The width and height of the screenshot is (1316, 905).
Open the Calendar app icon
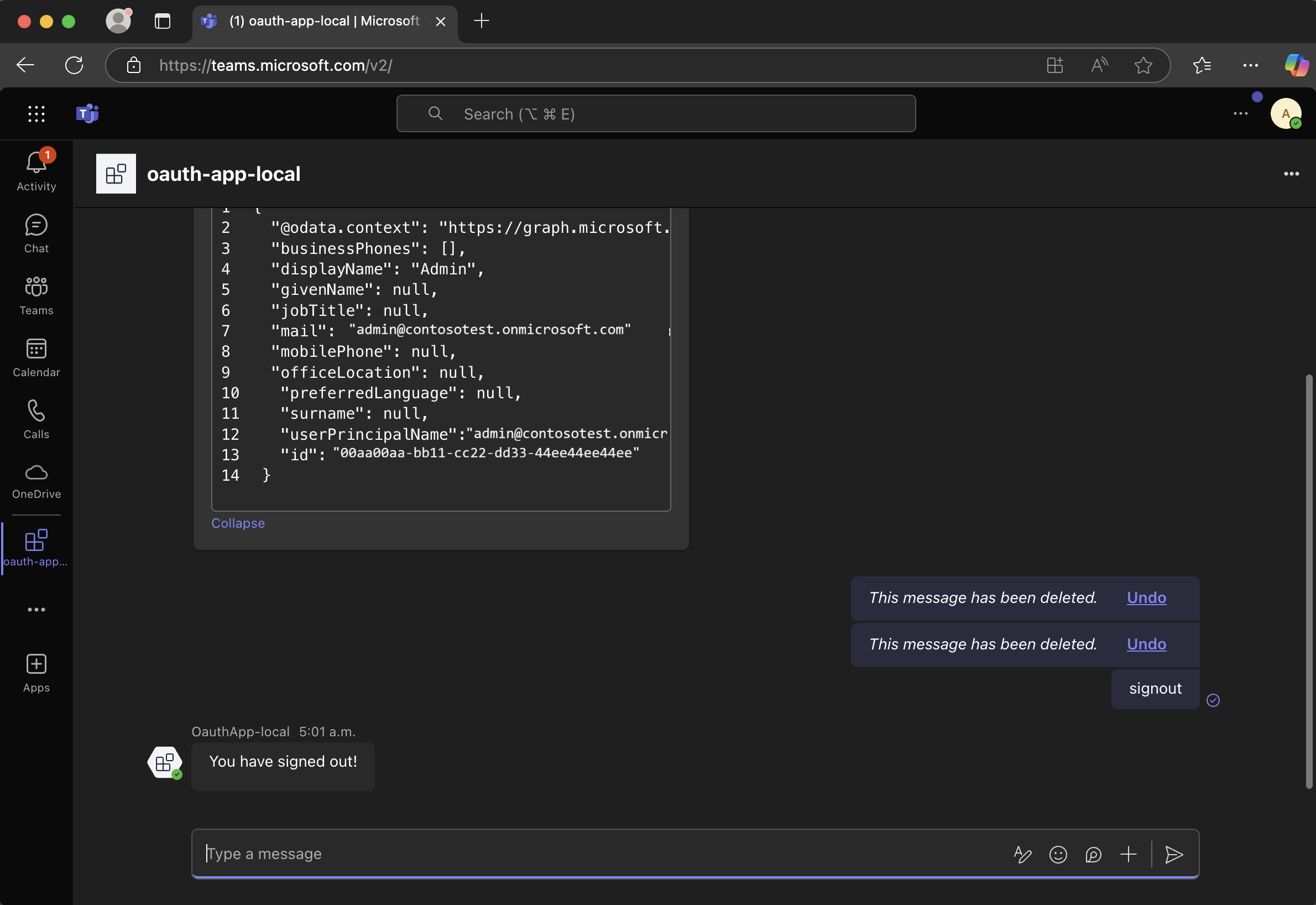tap(36, 357)
